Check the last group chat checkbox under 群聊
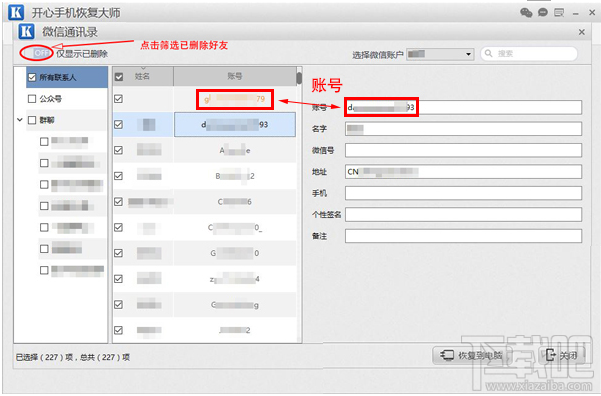Image resolution: width=601 pixels, height=396 pixels. (44, 270)
